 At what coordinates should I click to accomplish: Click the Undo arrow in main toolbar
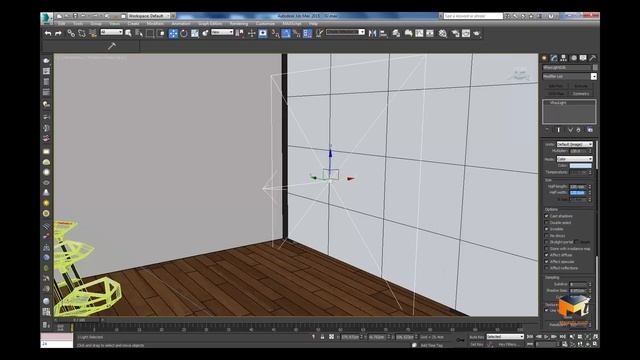point(48,33)
